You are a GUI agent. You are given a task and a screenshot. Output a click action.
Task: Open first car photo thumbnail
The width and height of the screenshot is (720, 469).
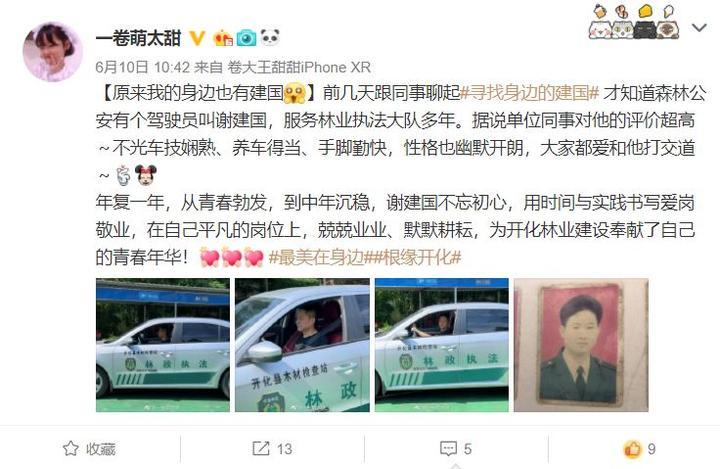pyautogui.click(x=163, y=345)
